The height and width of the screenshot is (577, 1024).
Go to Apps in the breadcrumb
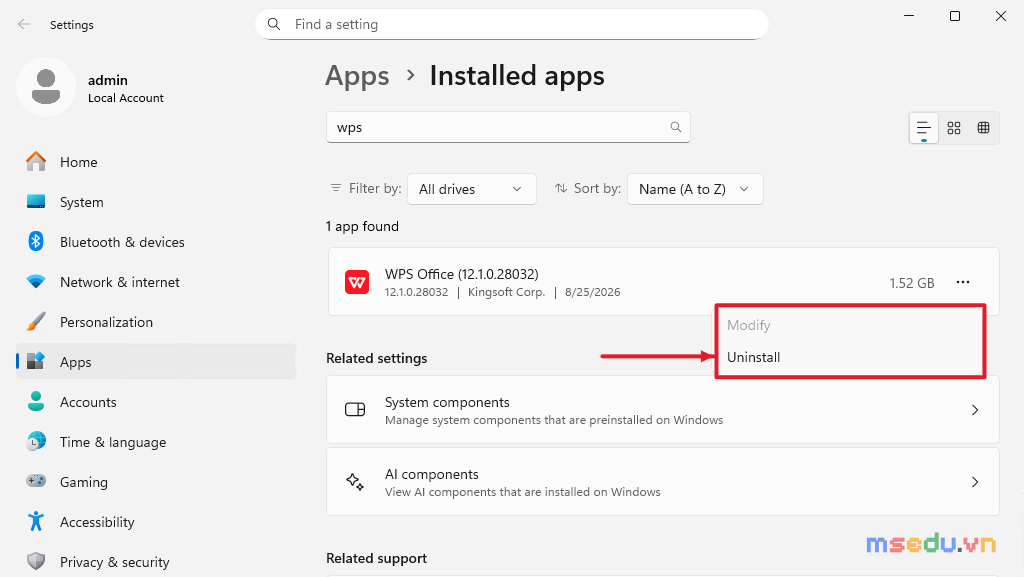click(357, 76)
